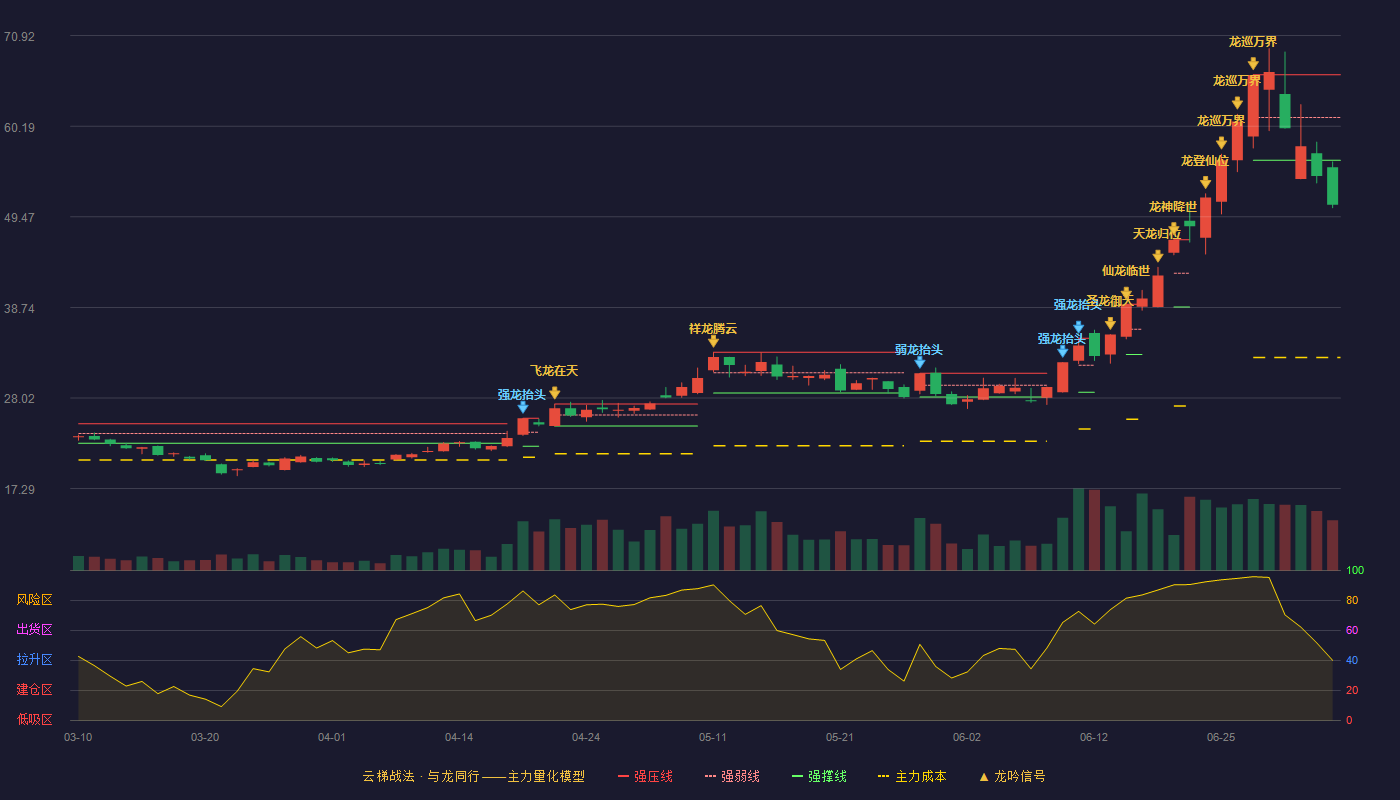Click the 06-12 date axis label
This screenshot has height=800, width=1400.
point(1094,737)
